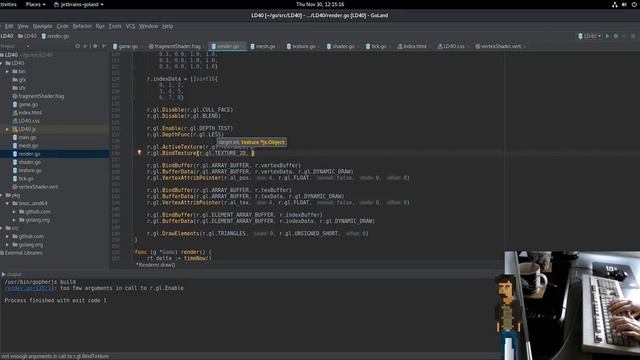Open LD40.css in the project tree
640x360 pixels.
(x=26, y=121)
